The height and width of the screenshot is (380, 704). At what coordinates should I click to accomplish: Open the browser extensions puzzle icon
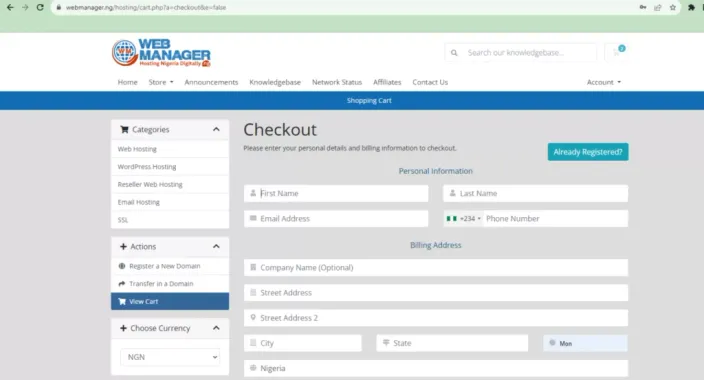click(x=691, y=7)
